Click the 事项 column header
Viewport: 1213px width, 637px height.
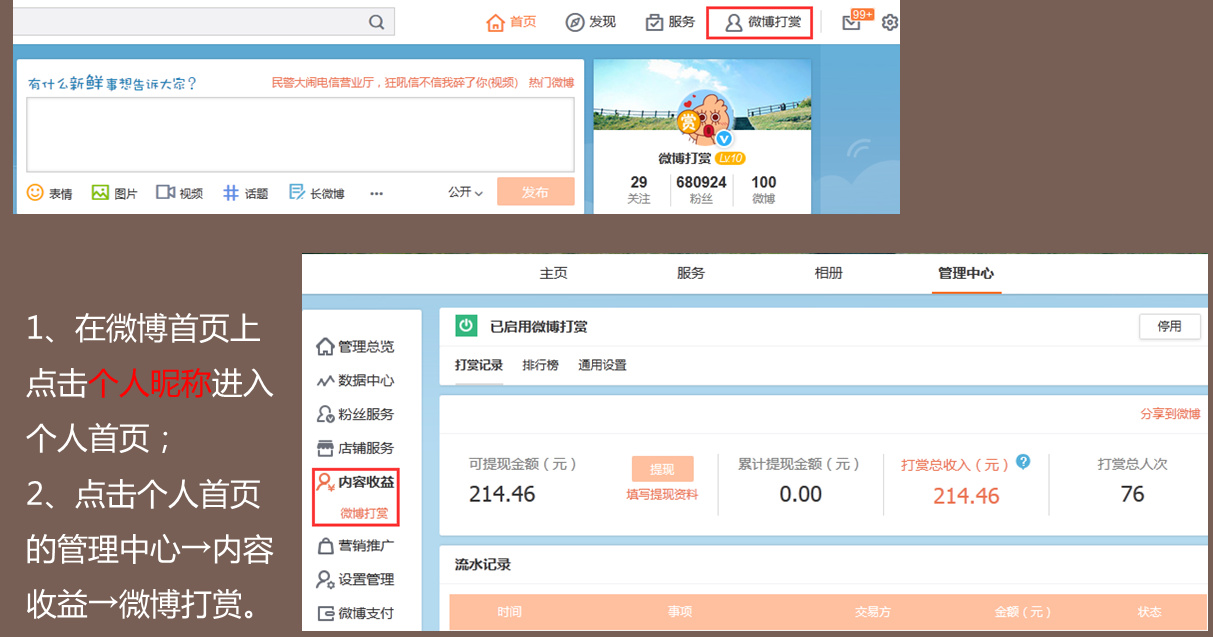(x=680, y=612)
